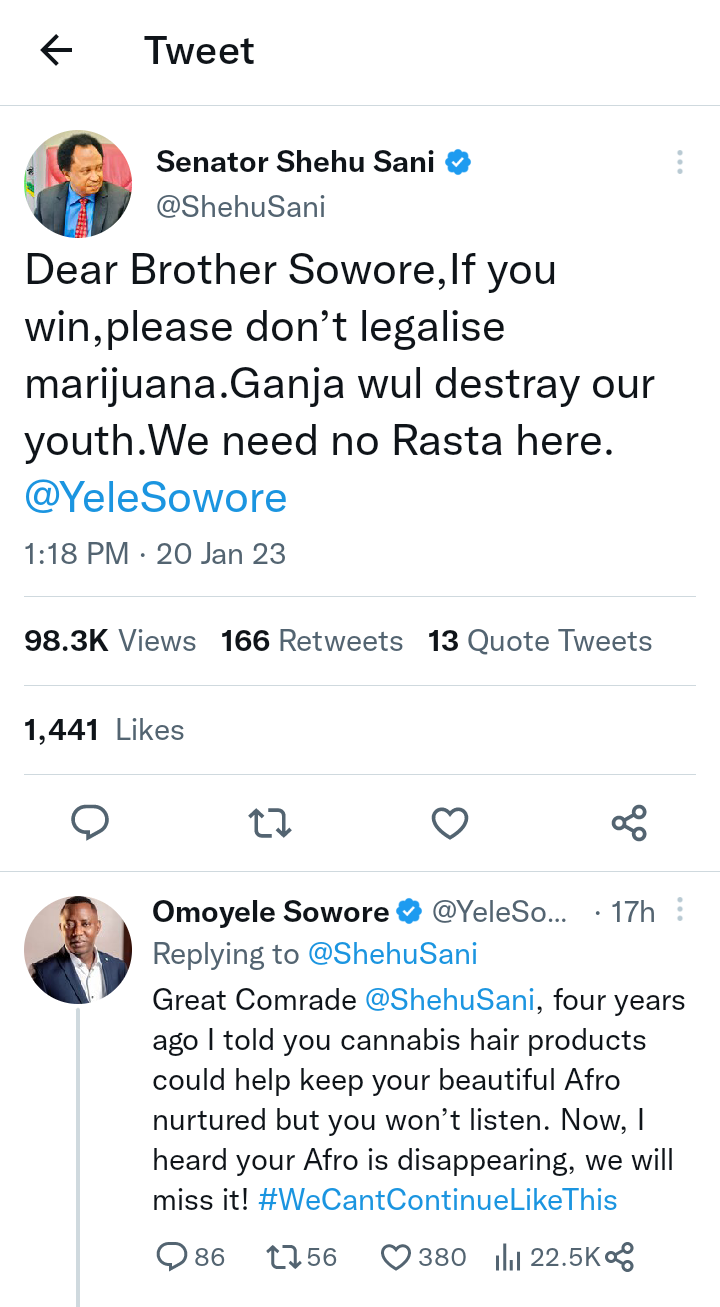Share the main tweet
The width and height of the screenshot is (720, 1307).
(629, 823)
